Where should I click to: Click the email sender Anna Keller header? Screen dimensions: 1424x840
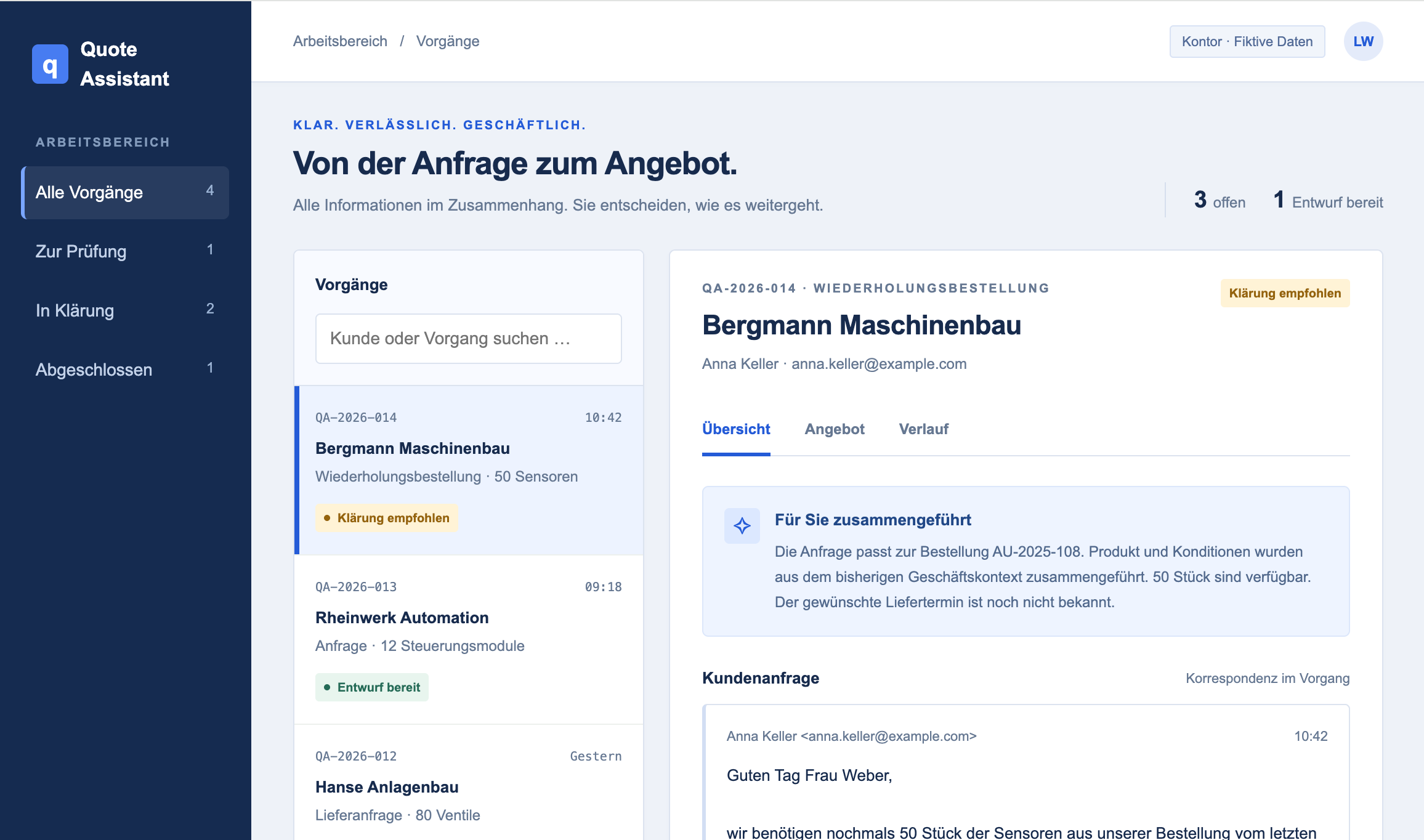(x=852, y=736)
